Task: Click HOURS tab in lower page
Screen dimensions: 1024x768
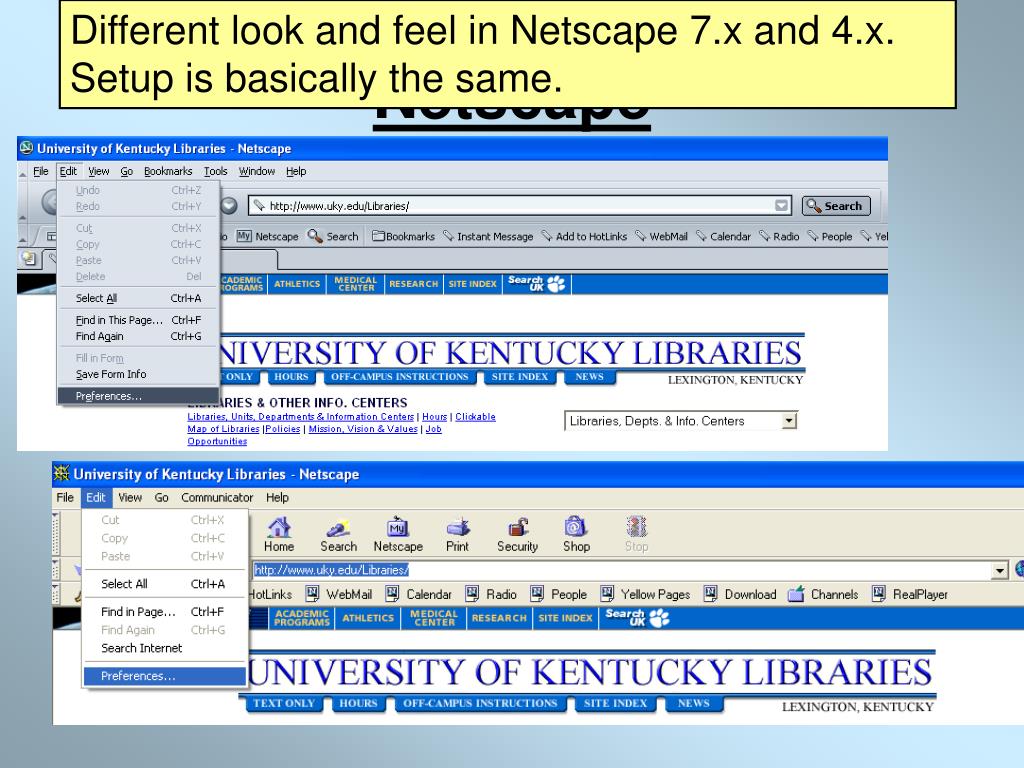Action: pyautogui.click(x=358, y=703)
